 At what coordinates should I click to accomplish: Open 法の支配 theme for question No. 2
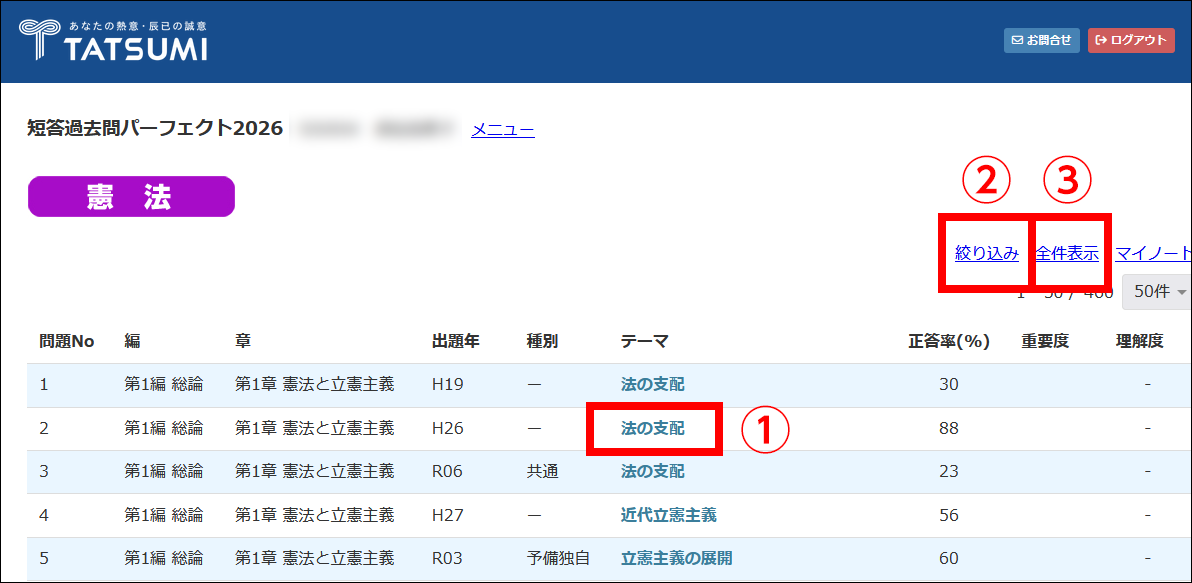click(x=653, y=428)
